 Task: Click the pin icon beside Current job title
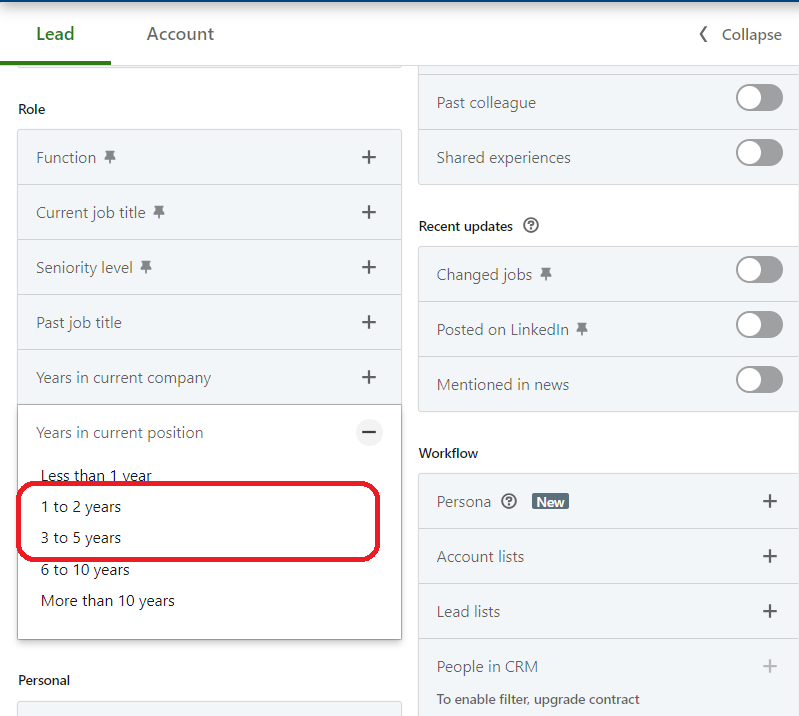click(x=159, y=212)
